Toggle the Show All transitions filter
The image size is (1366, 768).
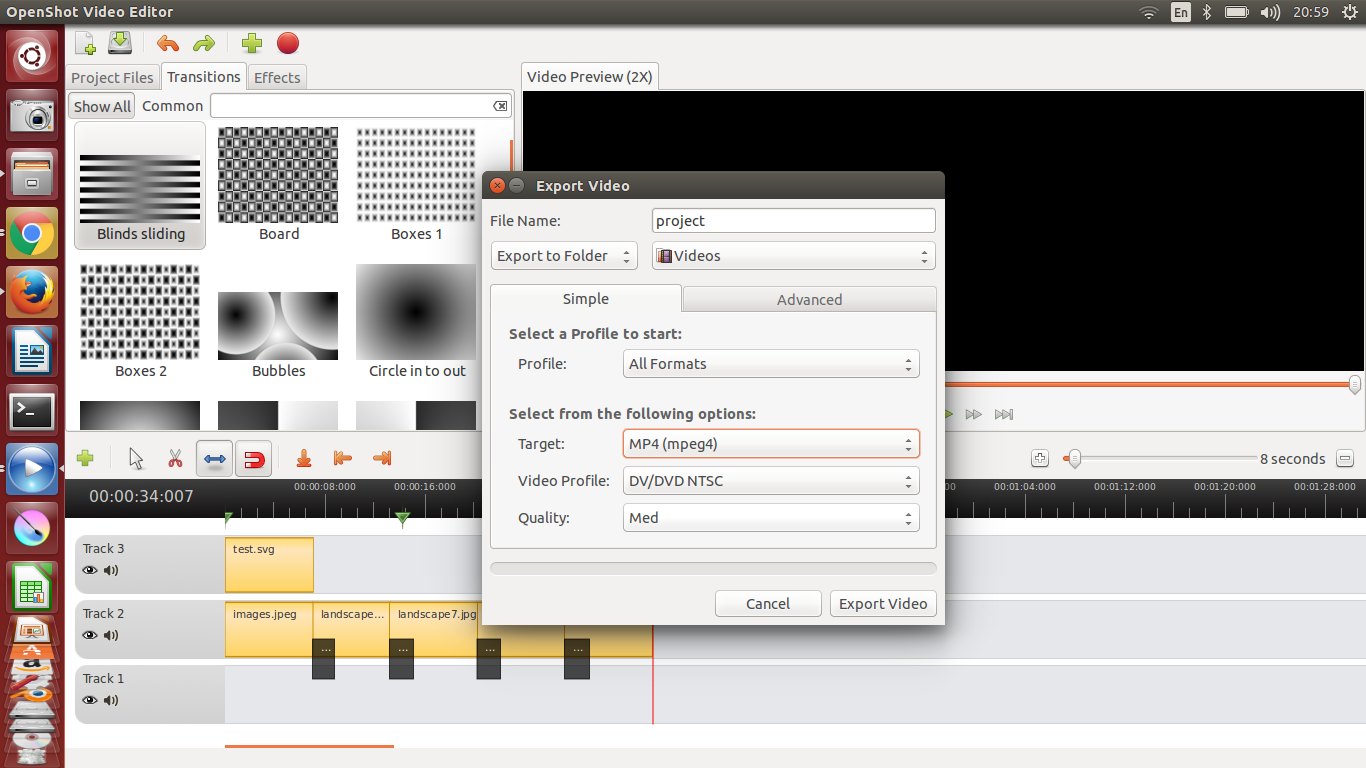[x=102, y=106]
